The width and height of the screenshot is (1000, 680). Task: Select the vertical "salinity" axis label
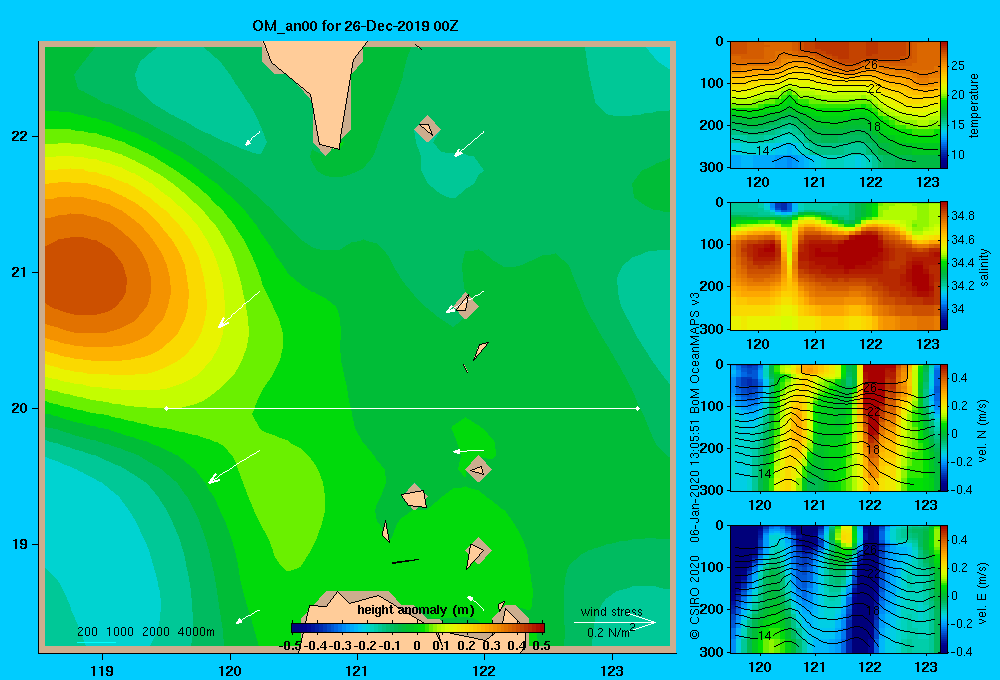pyautogui.click(x=984, y=267)
